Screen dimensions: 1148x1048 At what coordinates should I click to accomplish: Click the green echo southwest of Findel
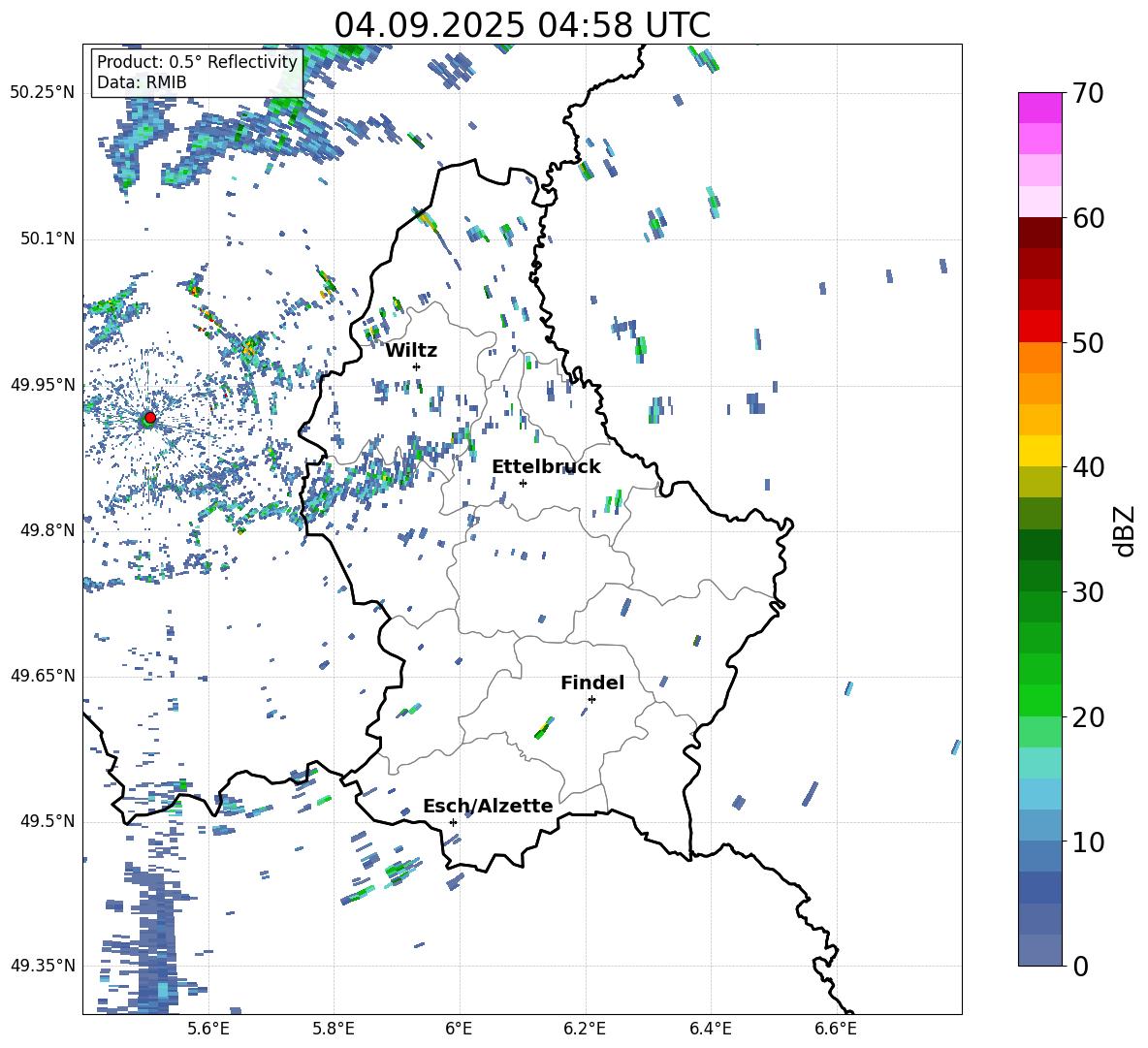point(544,727)
